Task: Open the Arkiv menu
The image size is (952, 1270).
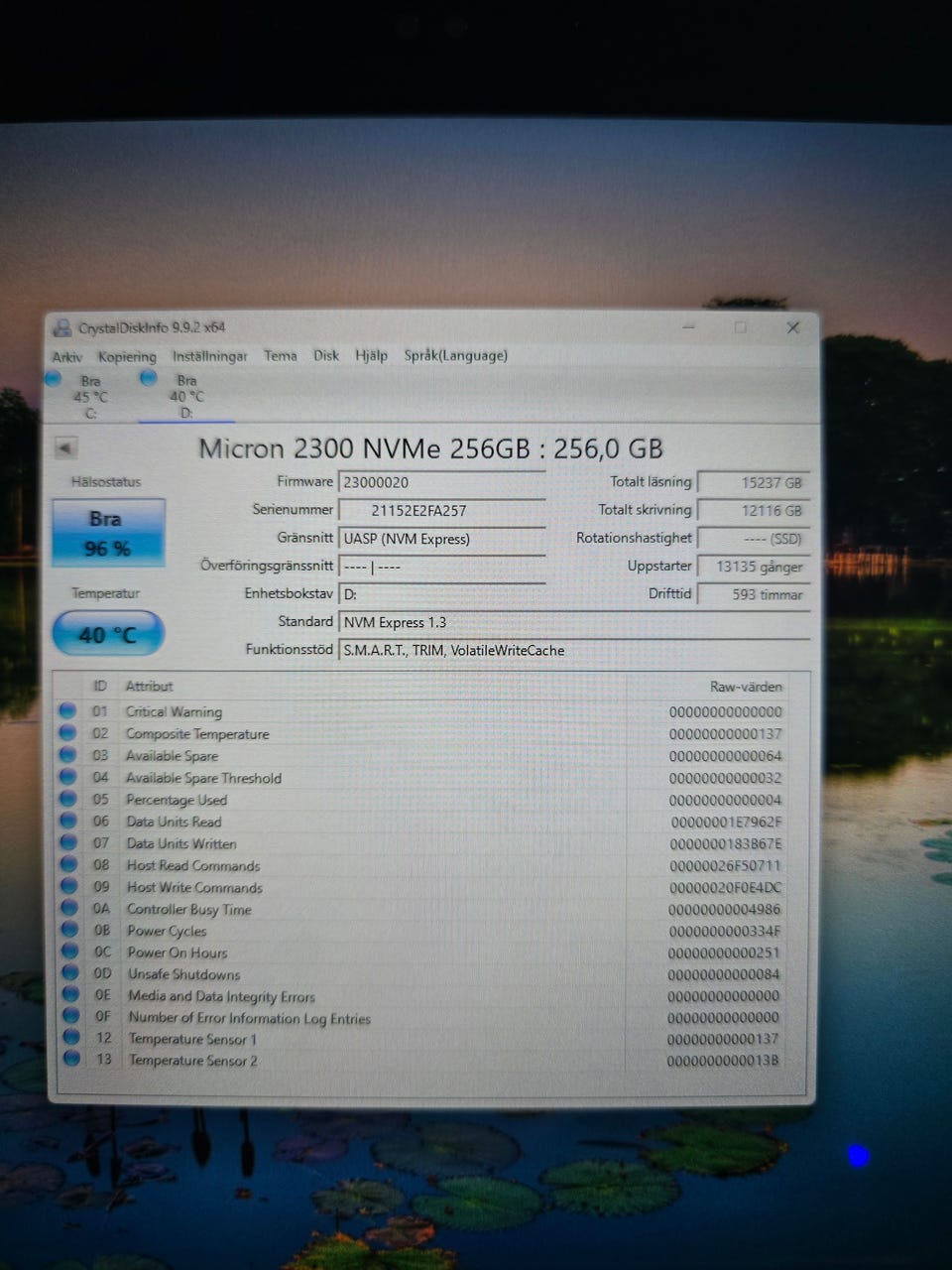Action: click(x=67, y=356)
